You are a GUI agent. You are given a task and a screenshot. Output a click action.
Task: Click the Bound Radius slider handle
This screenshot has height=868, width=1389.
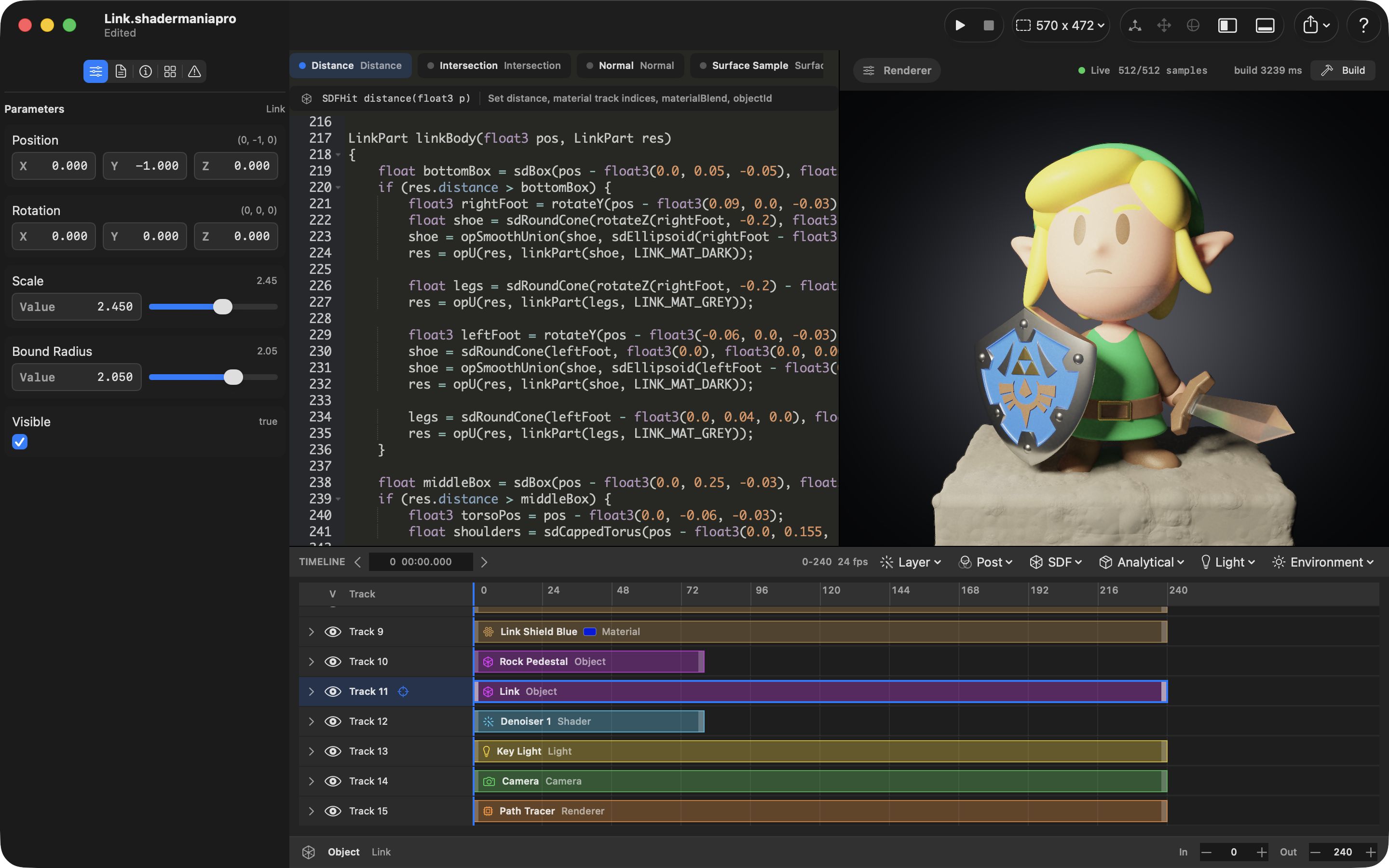tap(233, 377)
